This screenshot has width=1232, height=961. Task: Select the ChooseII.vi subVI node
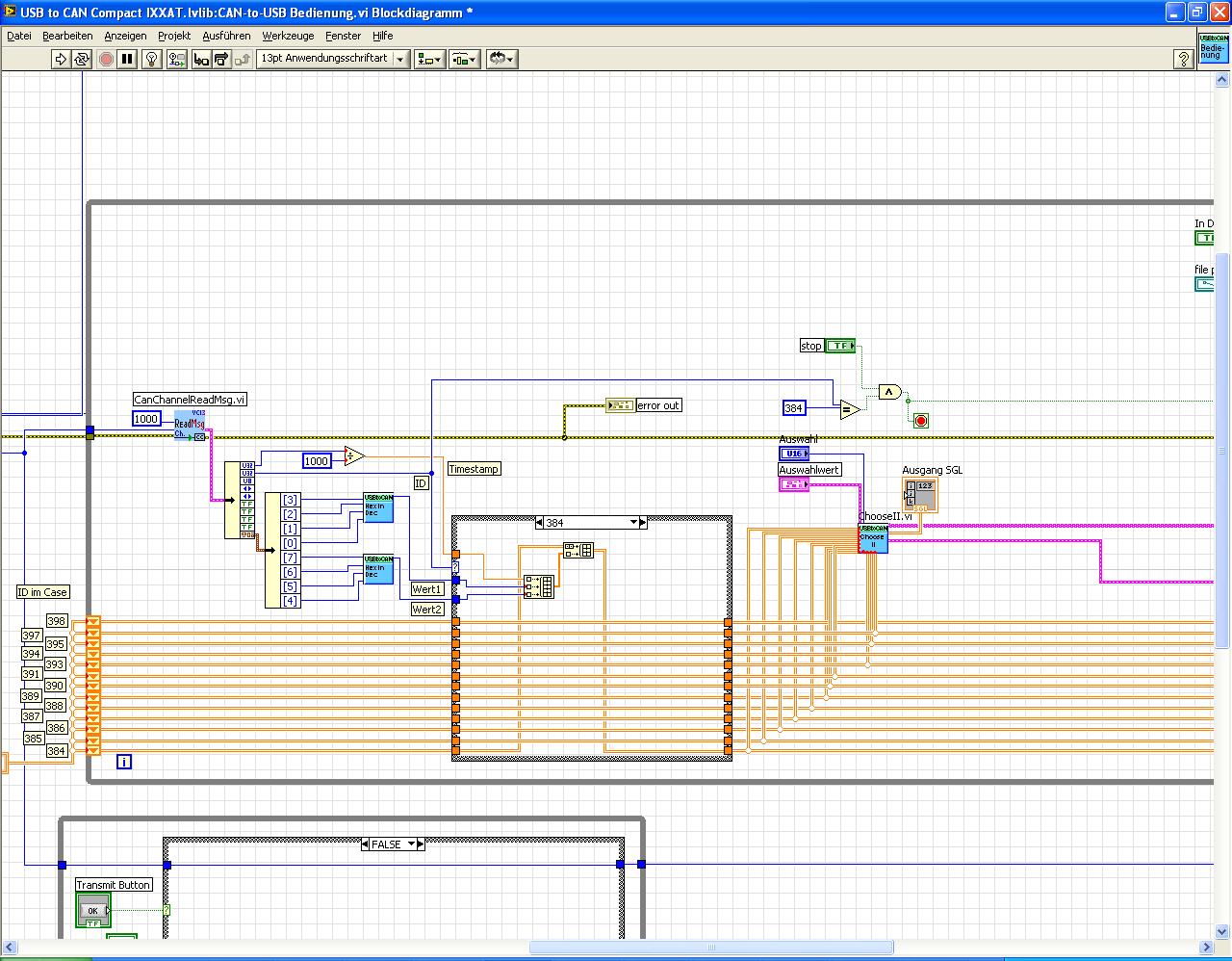pos(873,539)
